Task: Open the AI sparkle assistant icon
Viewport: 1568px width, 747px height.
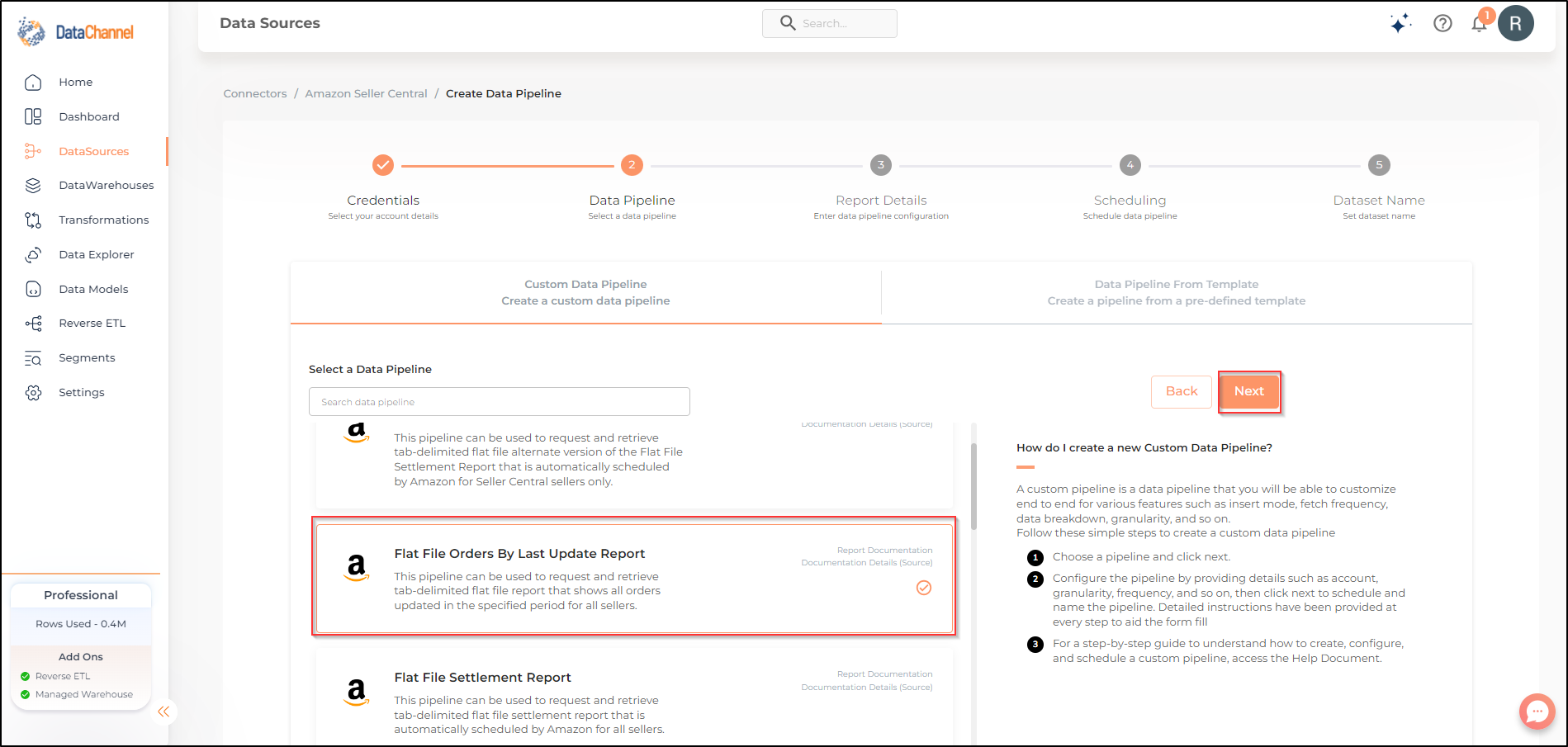Action: tap(1400, 24)
